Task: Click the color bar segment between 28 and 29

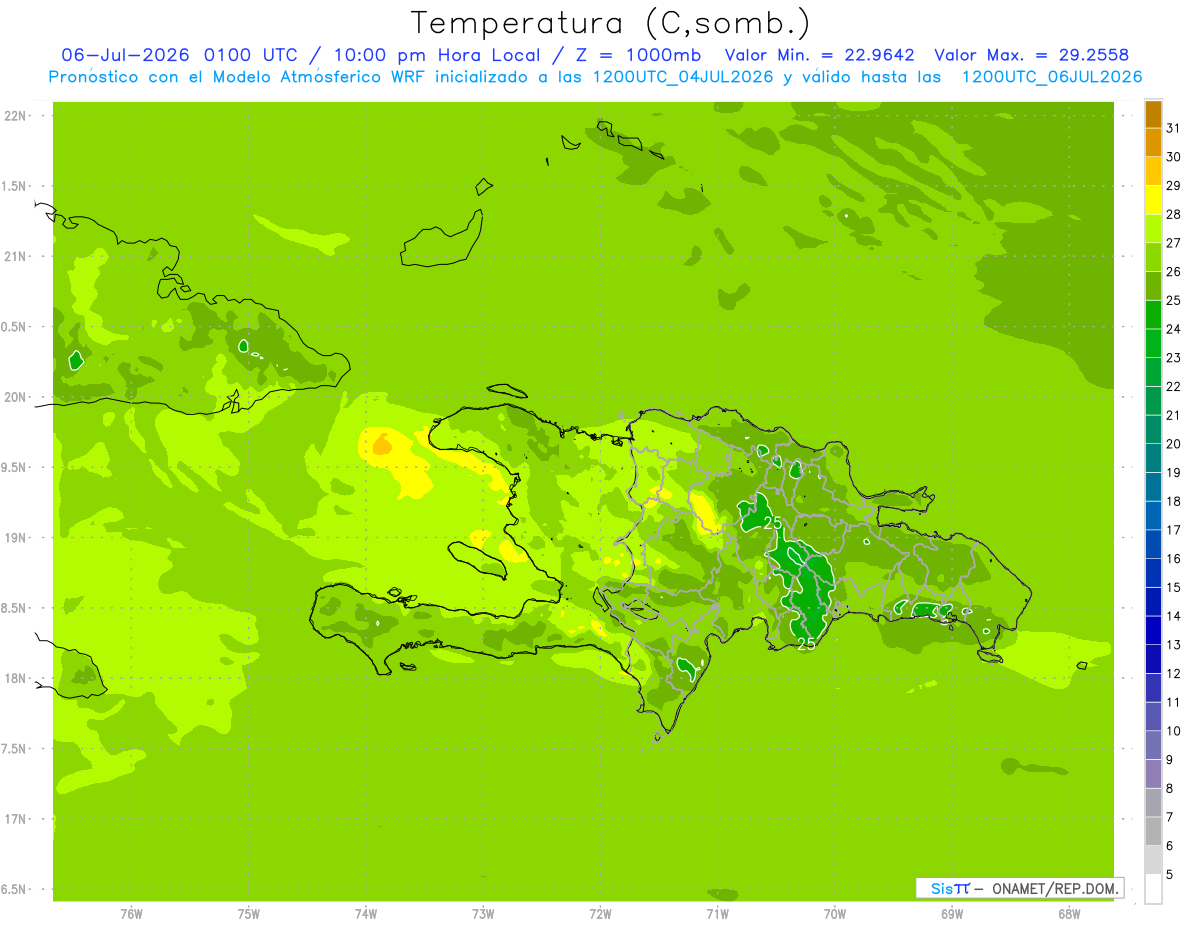Action: tap(1153, 200)
